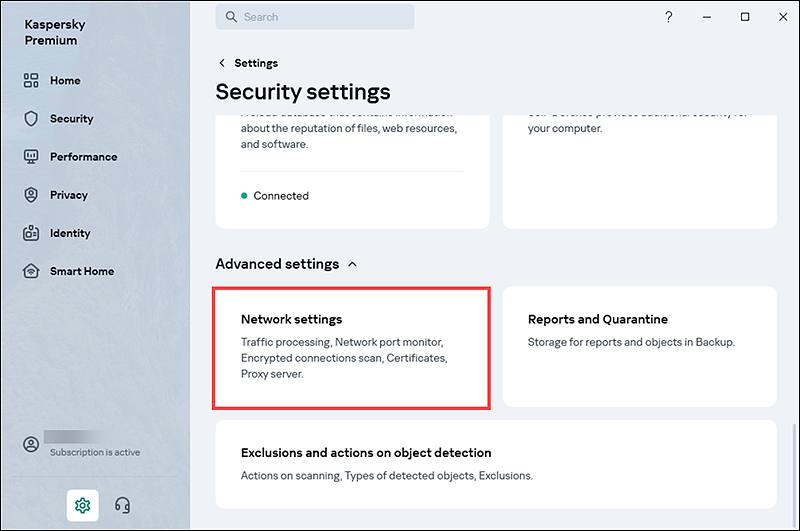Click the Security shield icon

[31, 119]
